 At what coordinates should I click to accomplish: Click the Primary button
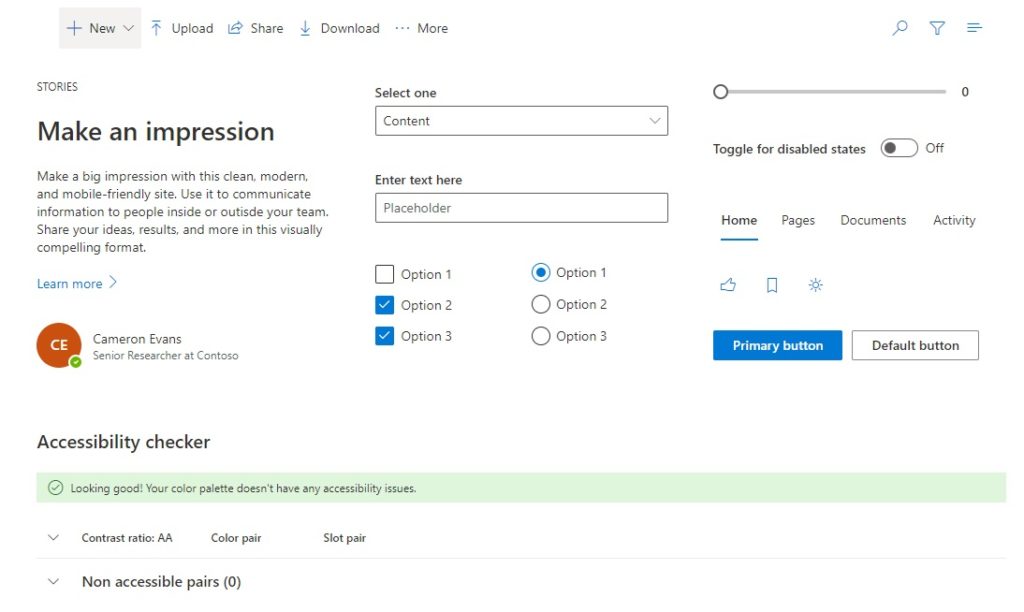(x=777, y=345)
